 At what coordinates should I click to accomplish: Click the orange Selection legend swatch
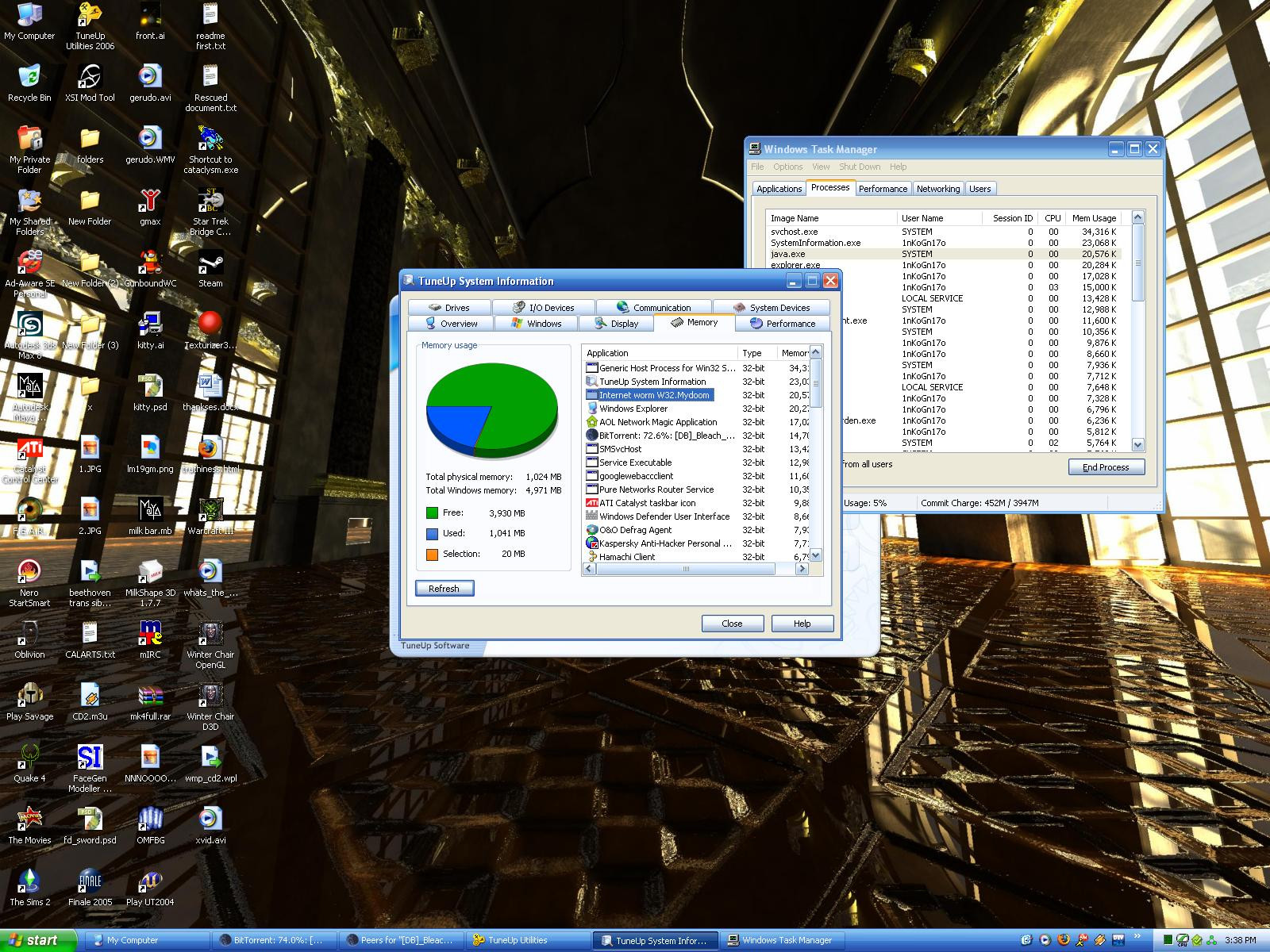[432, 555]
